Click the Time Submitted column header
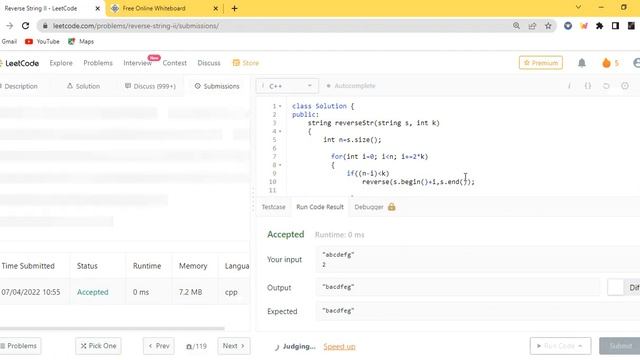Image resolution: width=640 pixels, height=360 pixels. 28,266
